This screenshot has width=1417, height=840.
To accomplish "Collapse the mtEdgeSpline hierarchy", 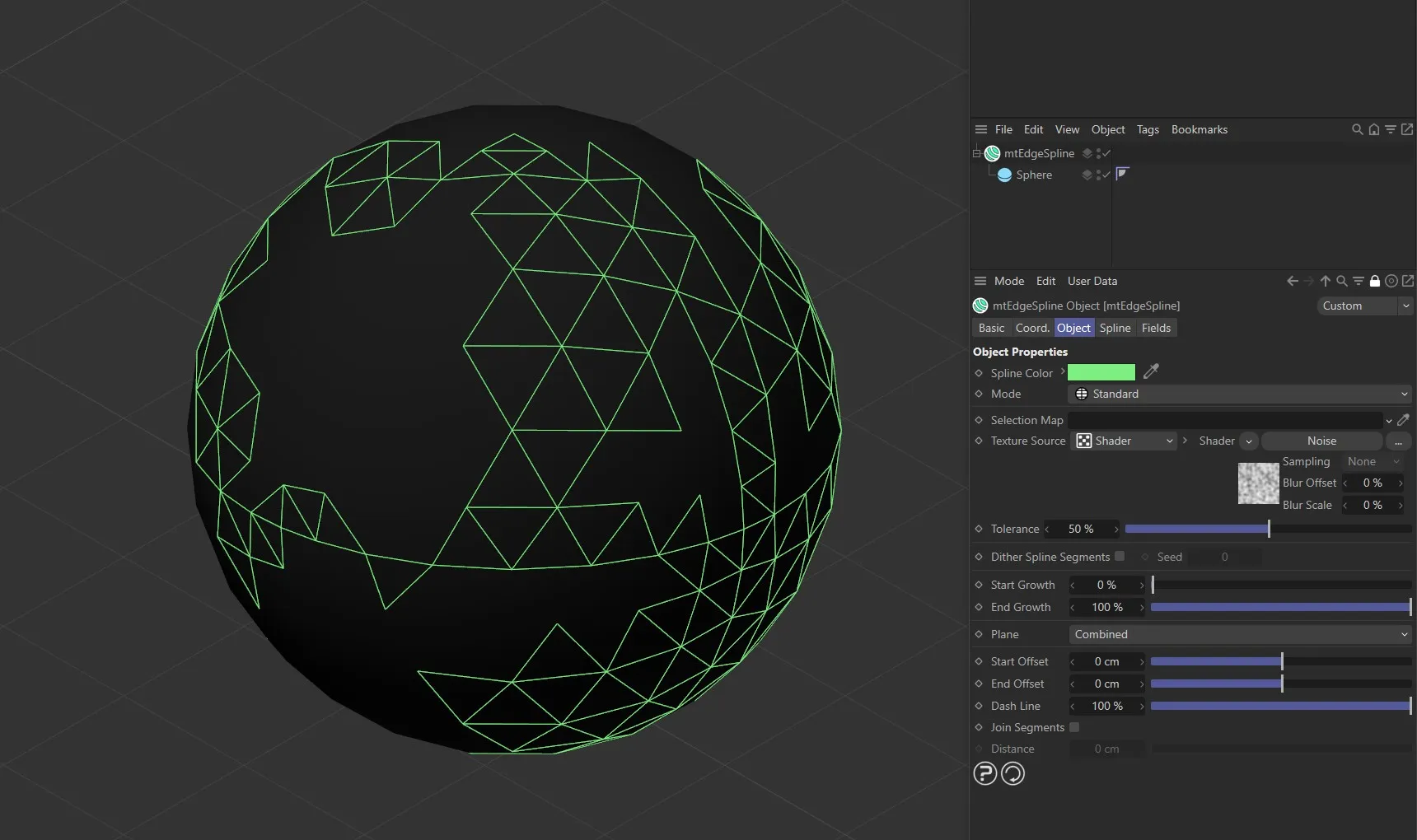I will [975, 153].
